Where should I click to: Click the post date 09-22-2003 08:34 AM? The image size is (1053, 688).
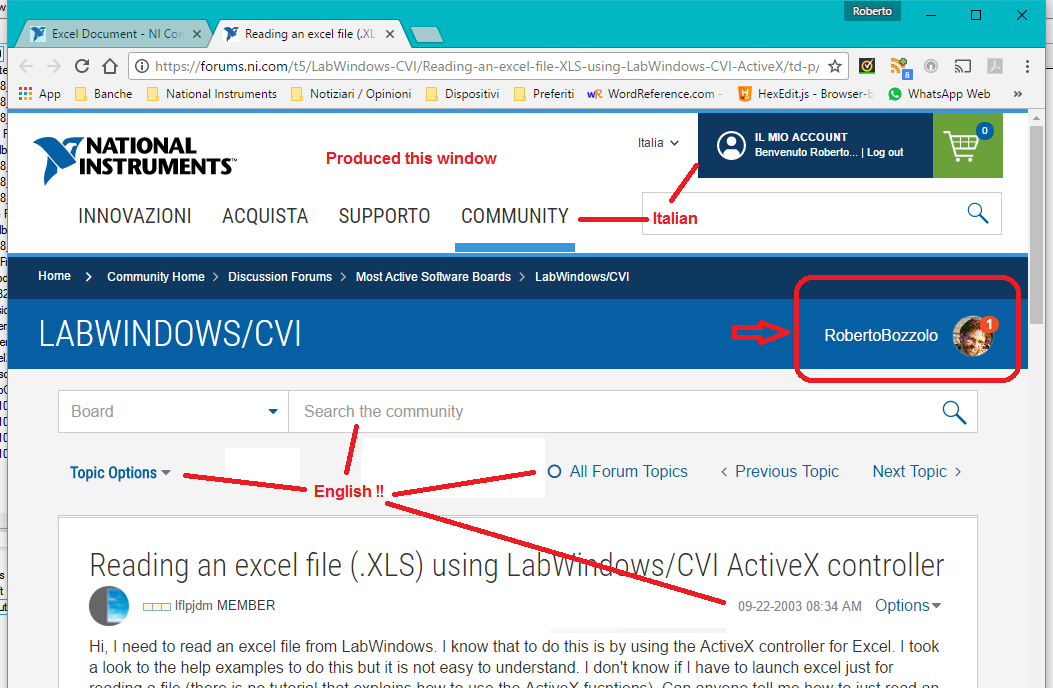[x=800, y=606]
